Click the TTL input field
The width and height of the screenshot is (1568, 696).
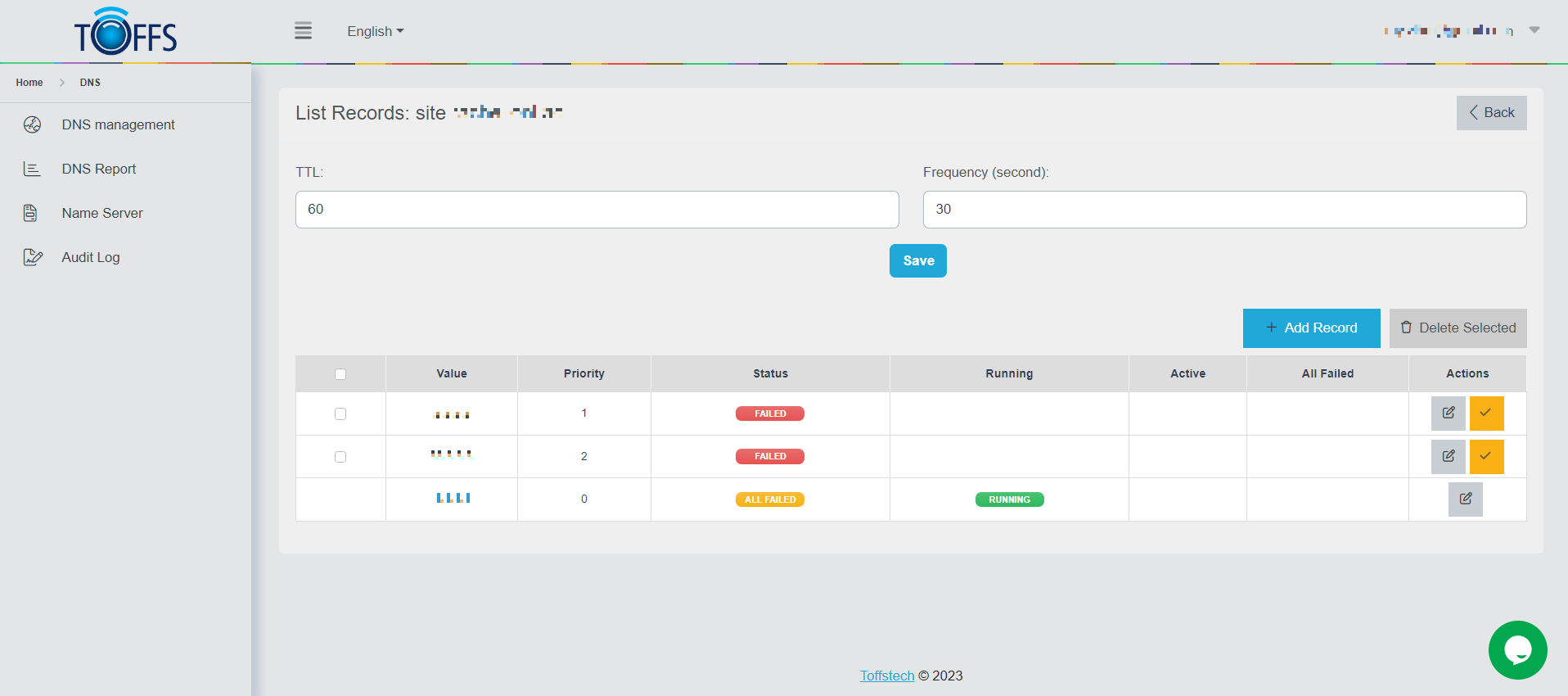tap(597, 210)
